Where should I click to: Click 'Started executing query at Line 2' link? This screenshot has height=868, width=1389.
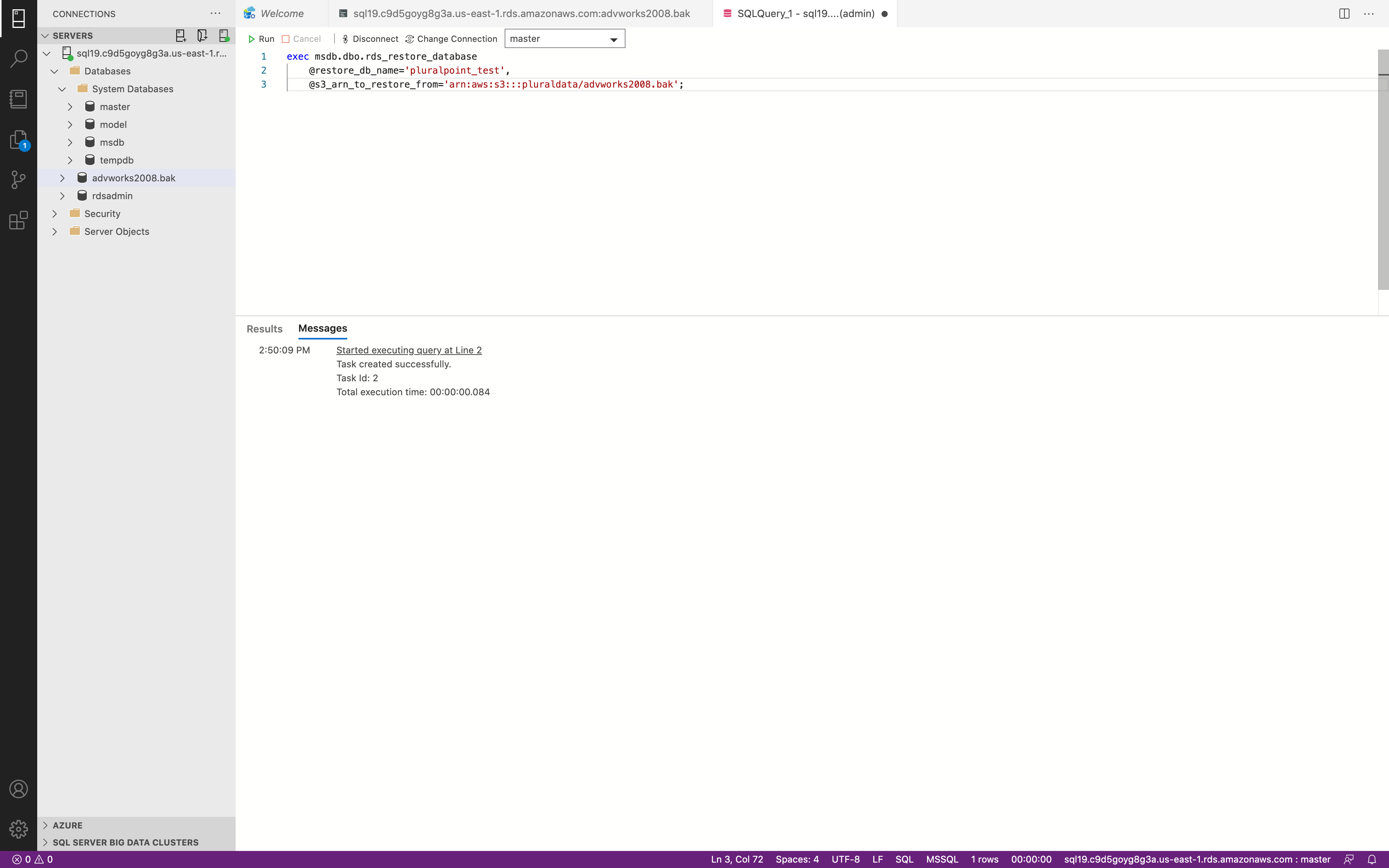[x=408, y=350]
